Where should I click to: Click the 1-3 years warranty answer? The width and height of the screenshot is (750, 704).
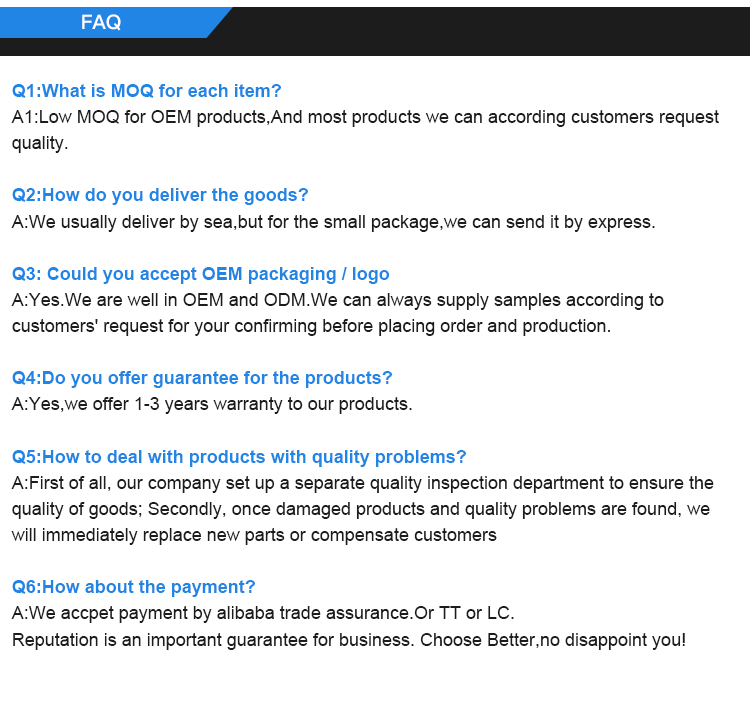212,404
